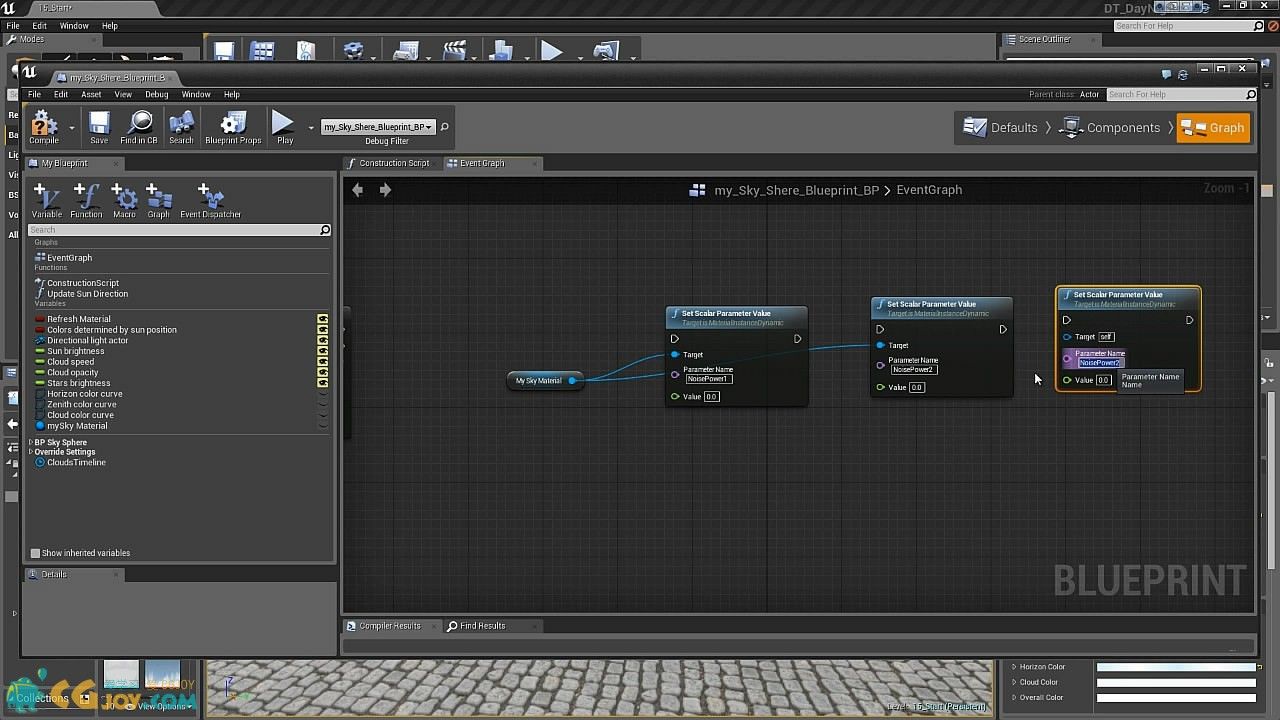Toggle visibility eye for Directional light actor
The height and width of the screenshot is (720, 1280).
pyautogui.click(x=323, y=340)
